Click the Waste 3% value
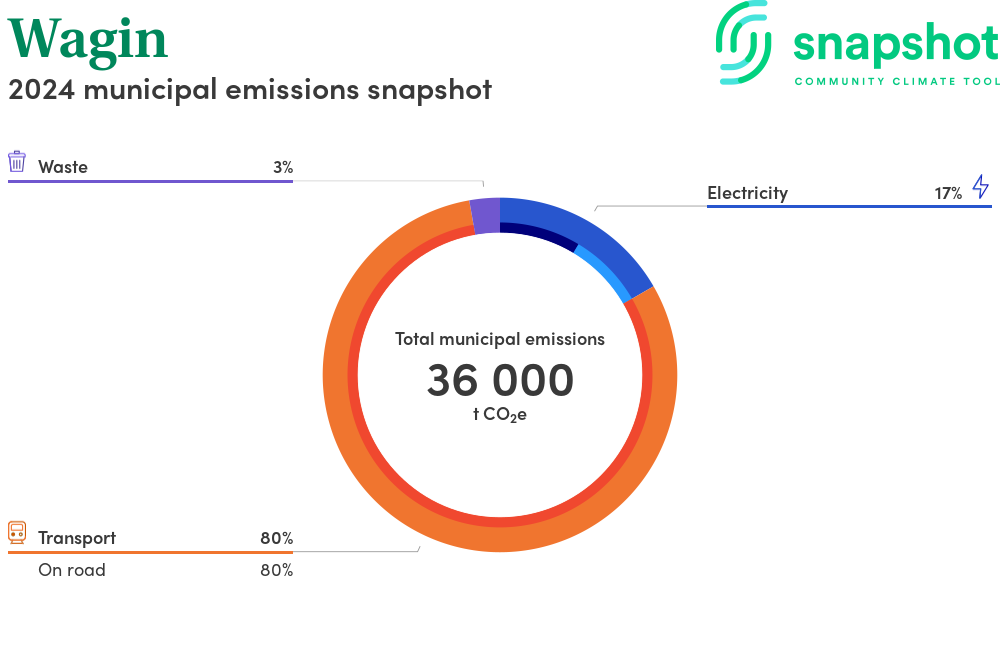 click(282, 167)
